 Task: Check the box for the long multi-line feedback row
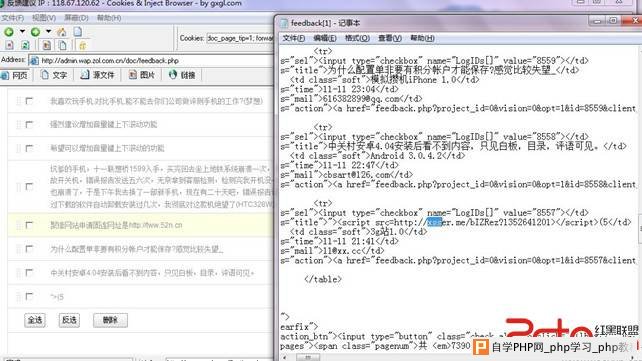(x=29, y=187)
